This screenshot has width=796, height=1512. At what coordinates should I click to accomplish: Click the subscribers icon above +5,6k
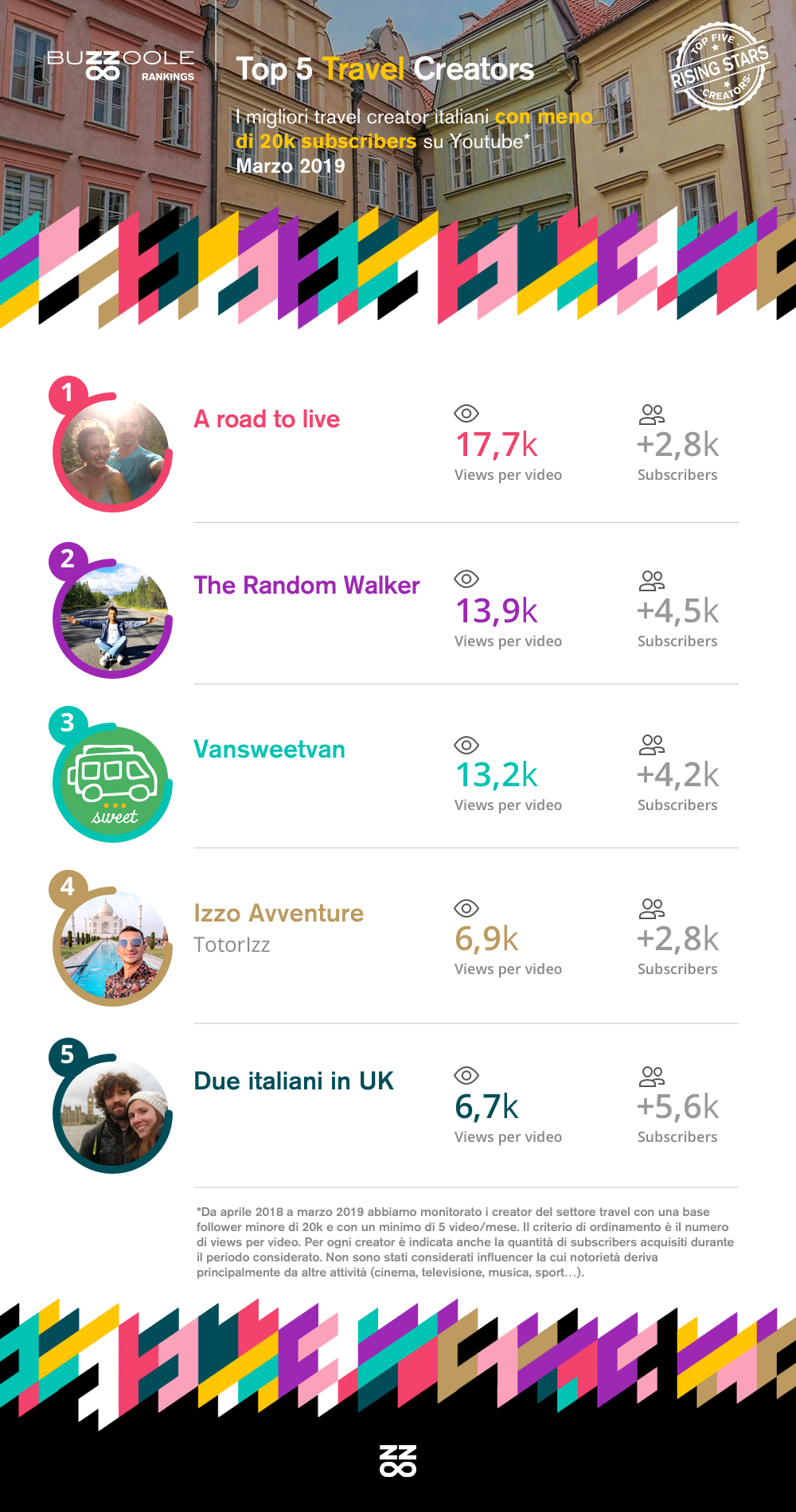(x=651, y=1077)
